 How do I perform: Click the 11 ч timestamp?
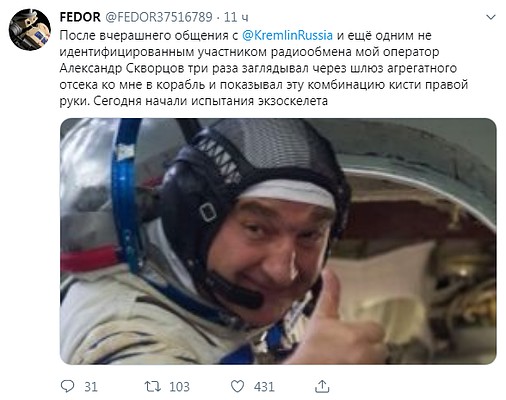[x=236, y=17]
